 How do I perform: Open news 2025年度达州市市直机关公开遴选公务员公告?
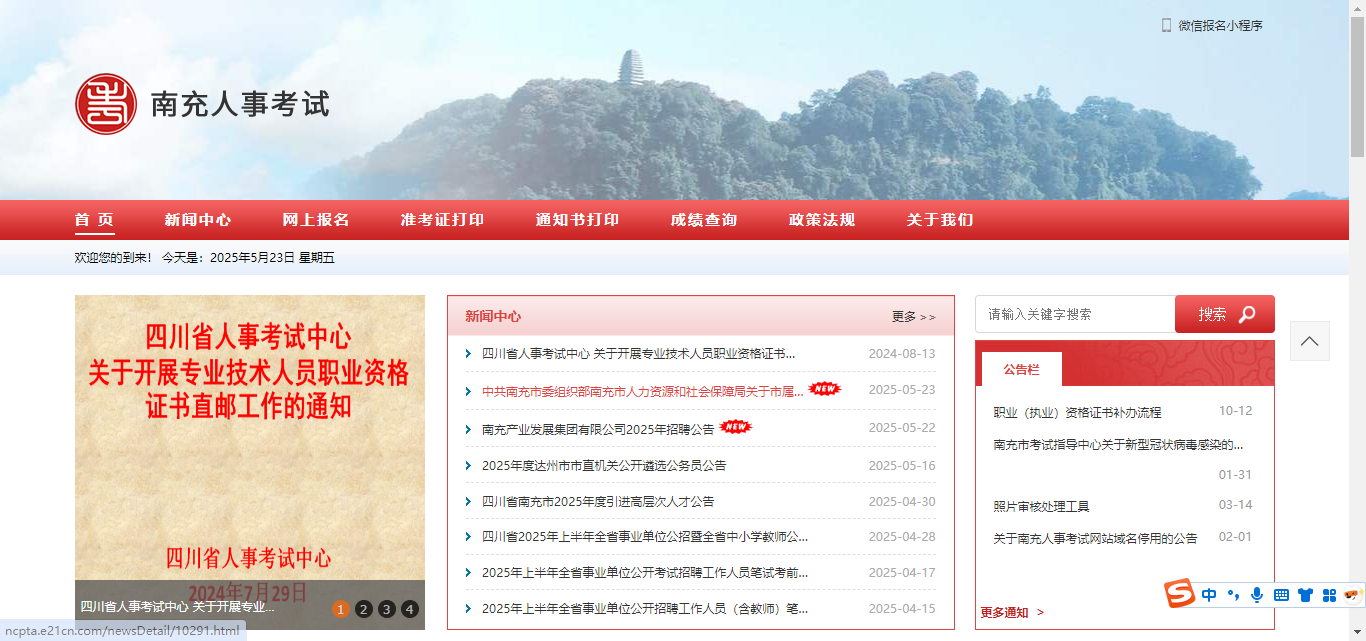(x=604, y=465)
